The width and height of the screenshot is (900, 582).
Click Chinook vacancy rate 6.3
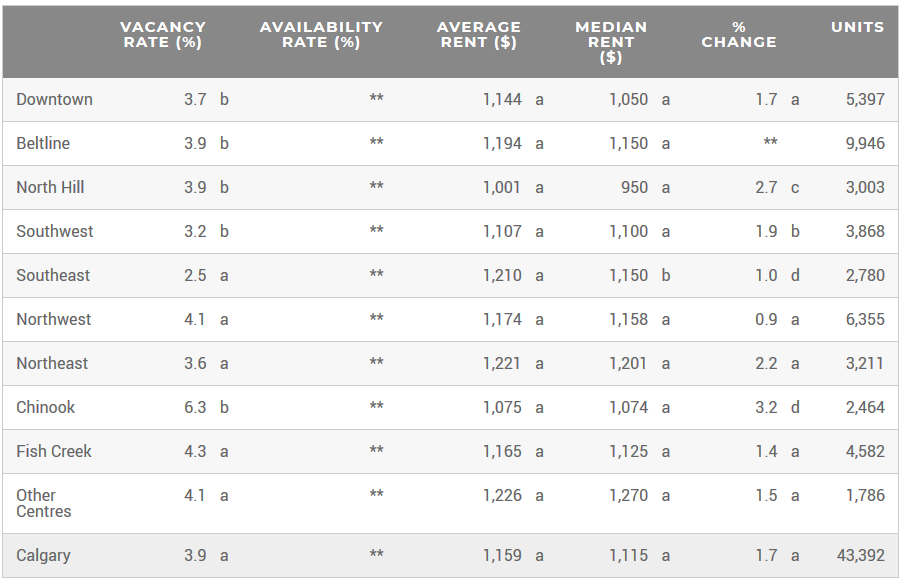coord(195,407)
